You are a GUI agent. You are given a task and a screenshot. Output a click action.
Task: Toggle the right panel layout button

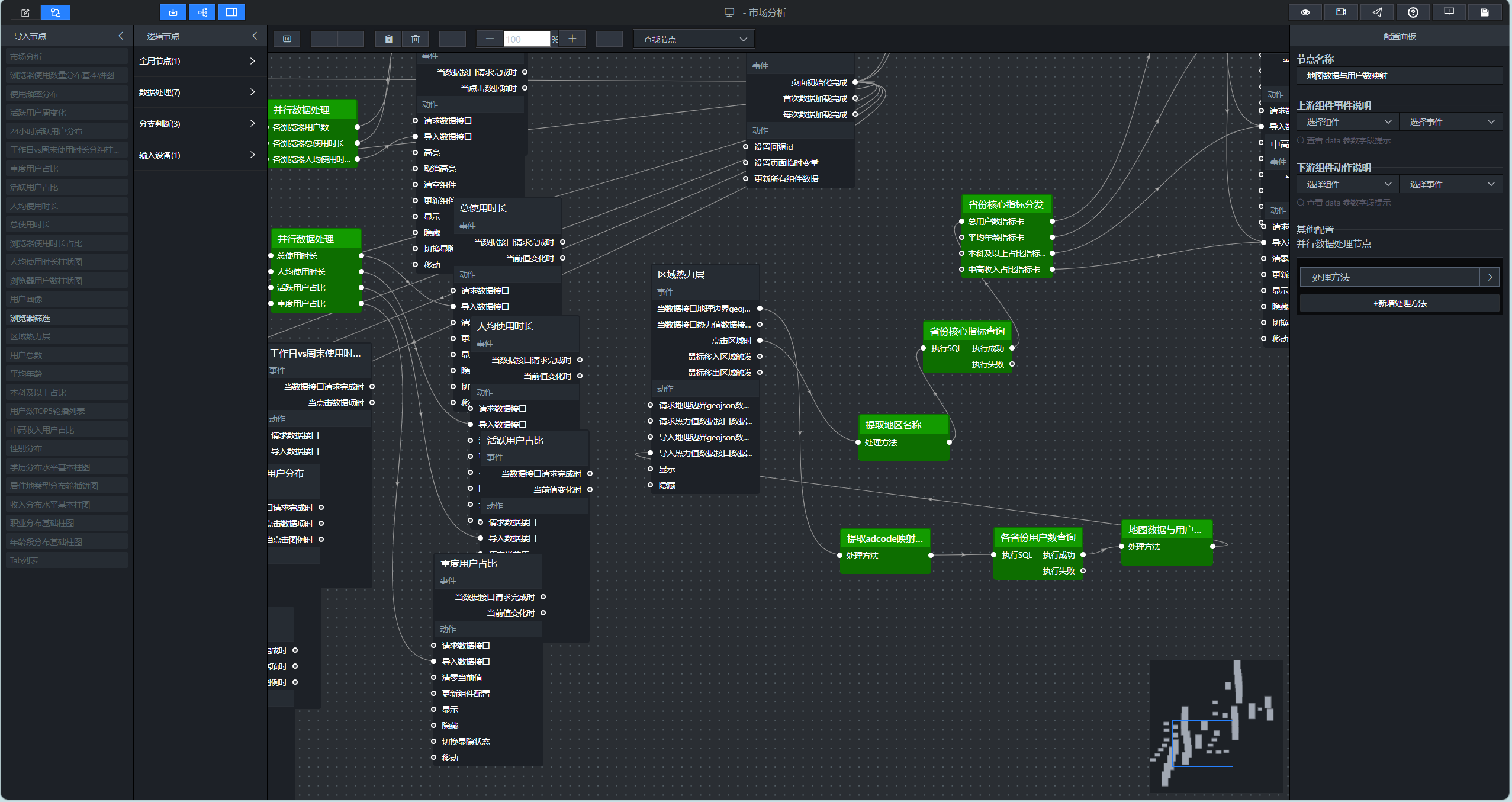point(231,12)
